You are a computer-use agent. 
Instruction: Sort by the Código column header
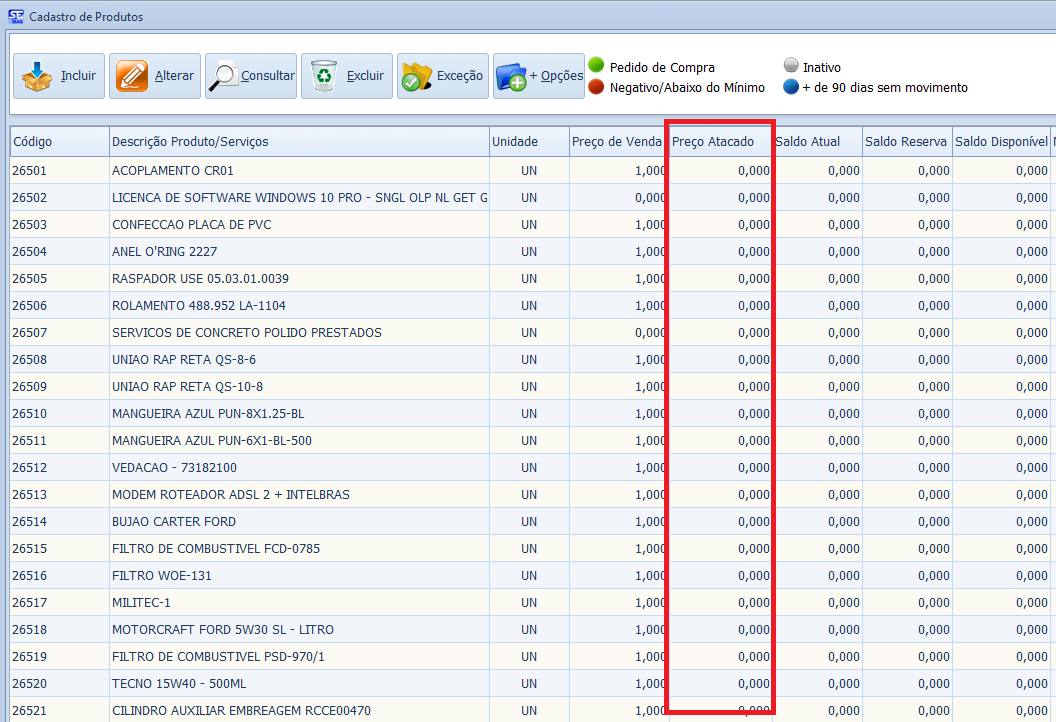coord(58,142)
